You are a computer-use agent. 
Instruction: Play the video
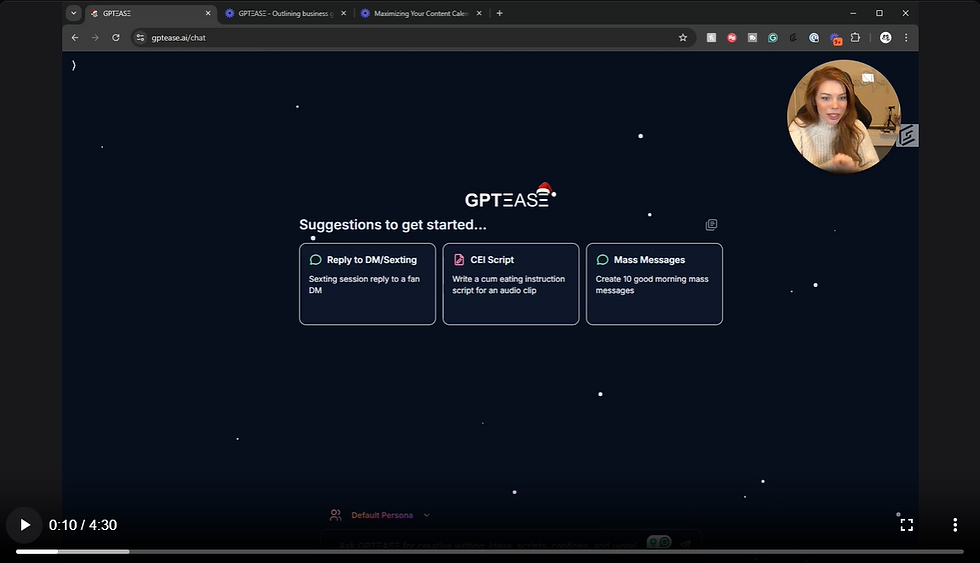pyautogui.click(x=24, y=525)
